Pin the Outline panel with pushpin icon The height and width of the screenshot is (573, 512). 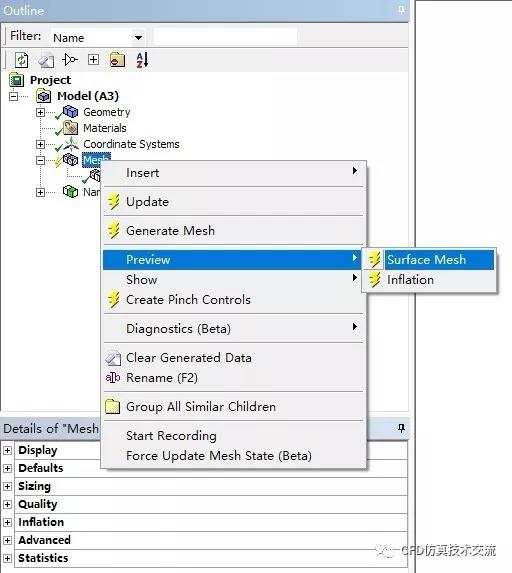[x=401, y=10]
